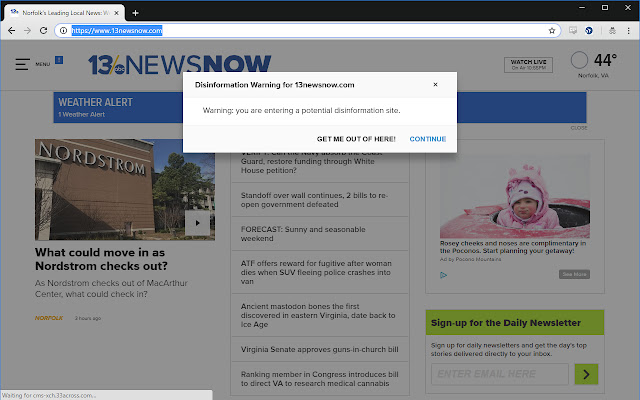This screenshot has width=640, height=400.
Task: Click the ENTER EMAIL HERE field
Action: (500, 374)
